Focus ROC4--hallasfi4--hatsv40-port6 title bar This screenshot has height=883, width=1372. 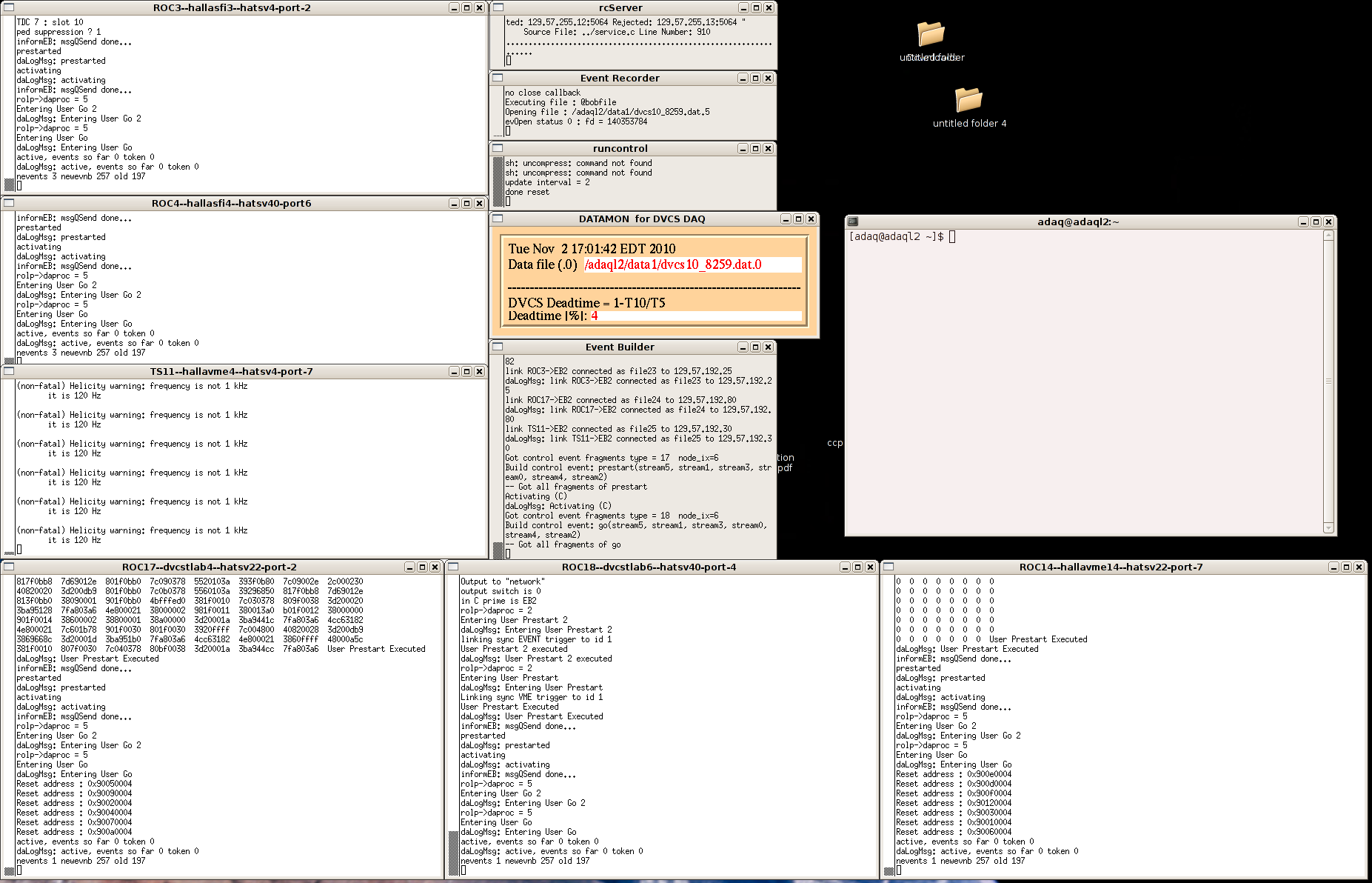pos(232,203)
